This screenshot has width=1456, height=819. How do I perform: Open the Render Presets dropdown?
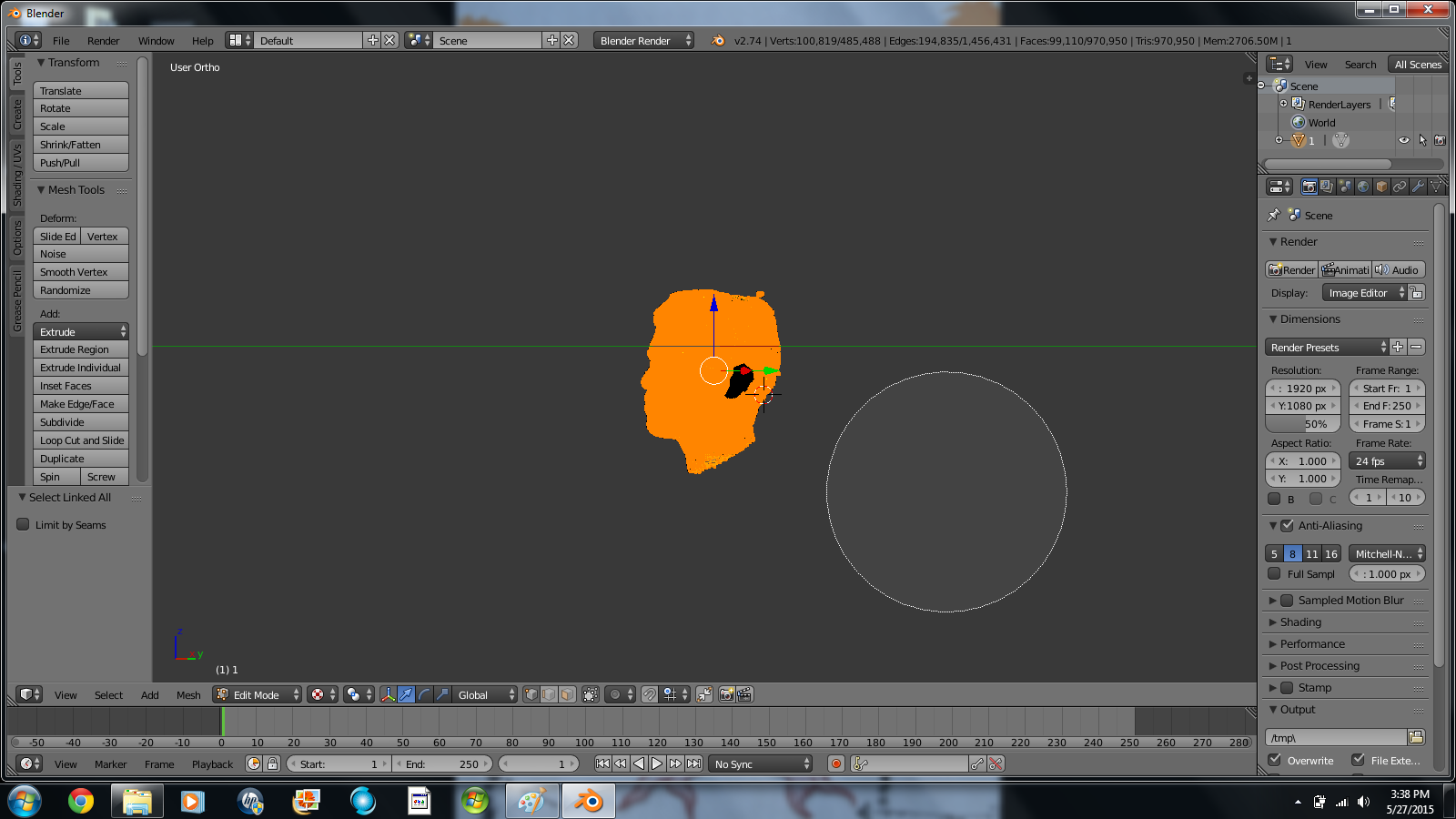pos(1327,347)
